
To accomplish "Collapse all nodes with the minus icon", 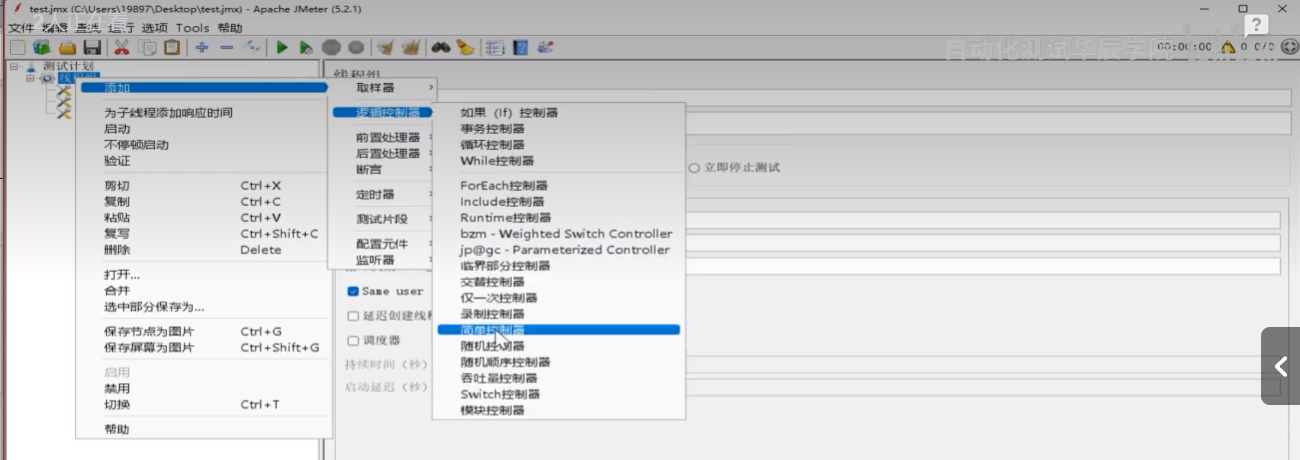I will coord(227,47).
